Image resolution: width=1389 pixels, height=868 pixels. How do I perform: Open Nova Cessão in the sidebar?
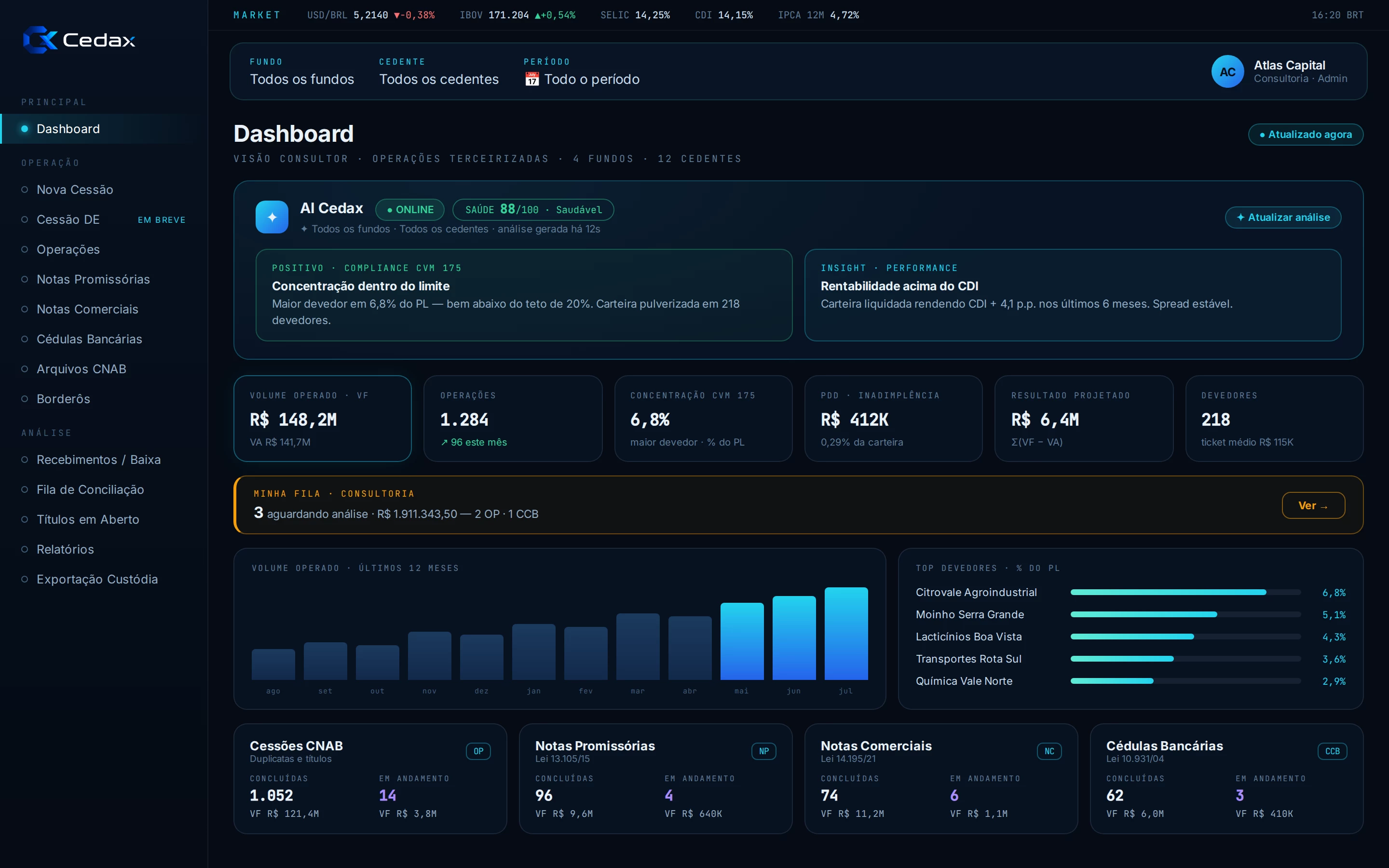pos(104,190)
